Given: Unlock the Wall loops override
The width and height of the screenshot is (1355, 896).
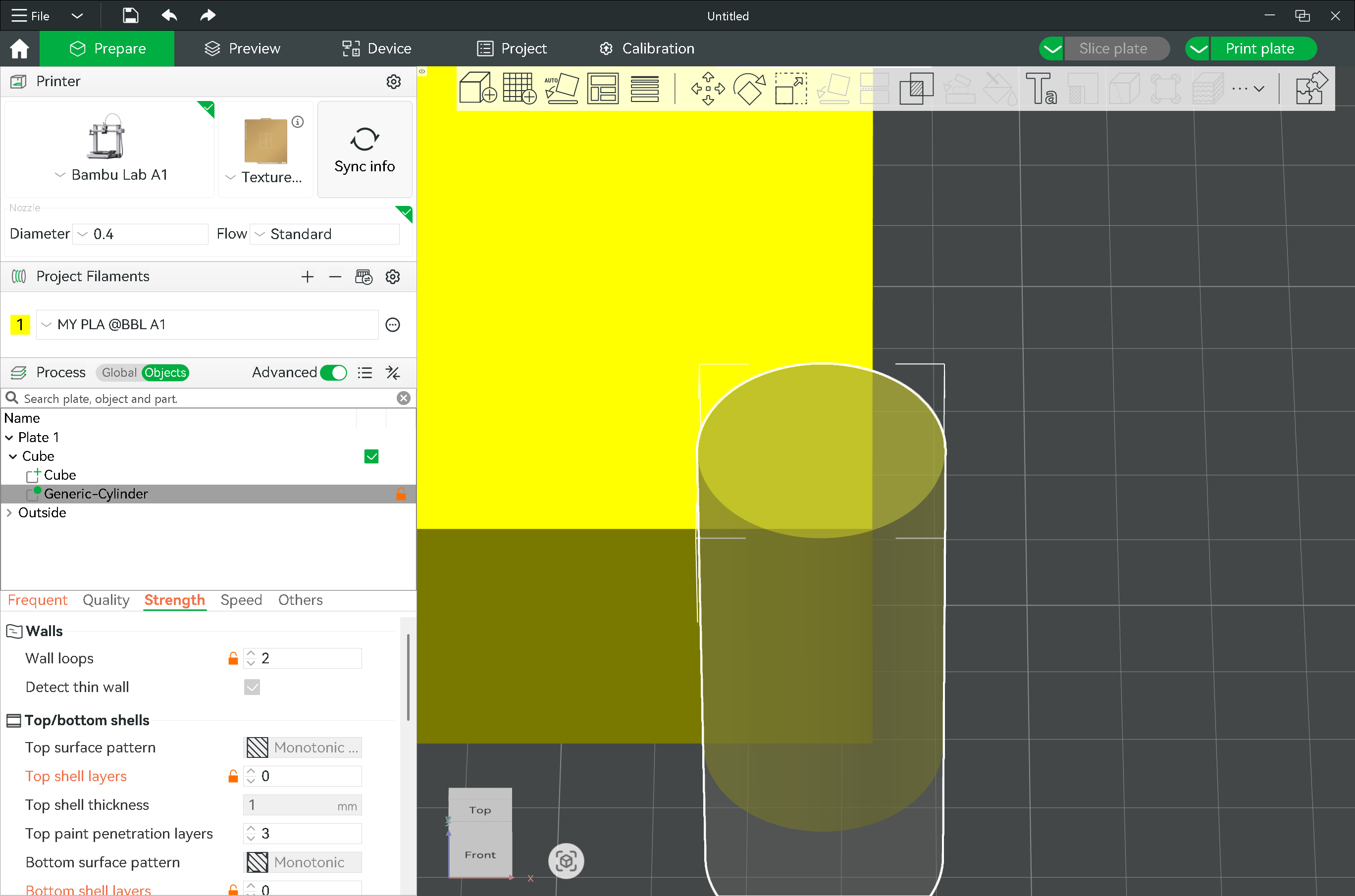Looking at the screenshot, I should tap(233, 658).
